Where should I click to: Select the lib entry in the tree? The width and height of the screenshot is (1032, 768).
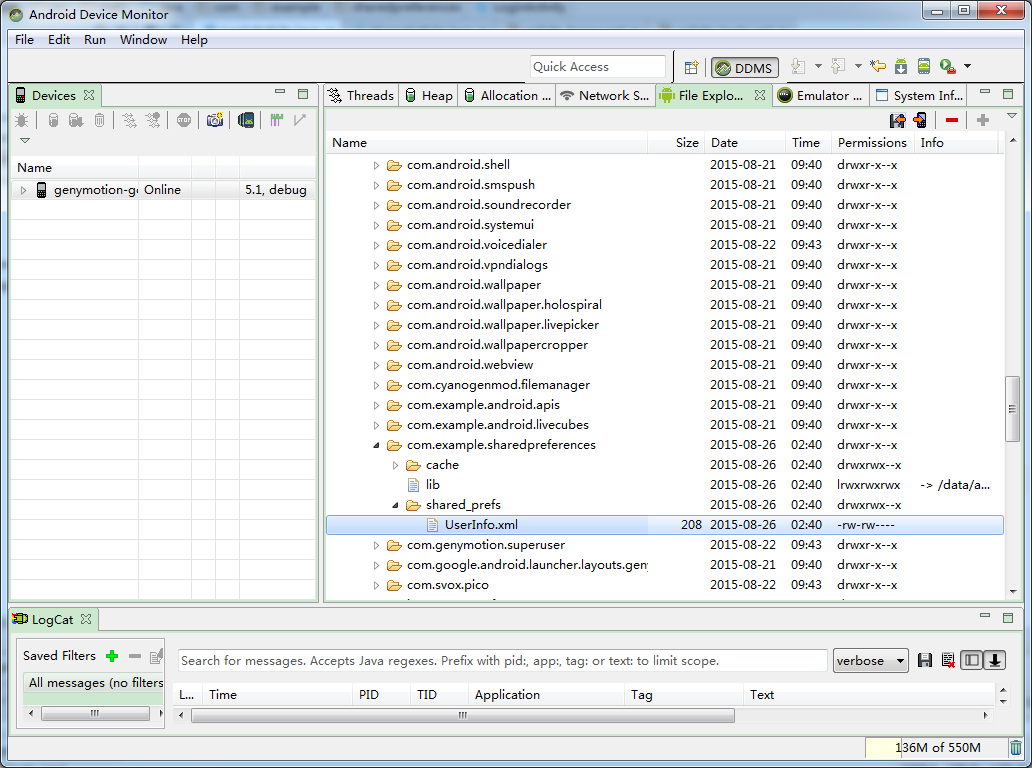pos(432,485)
